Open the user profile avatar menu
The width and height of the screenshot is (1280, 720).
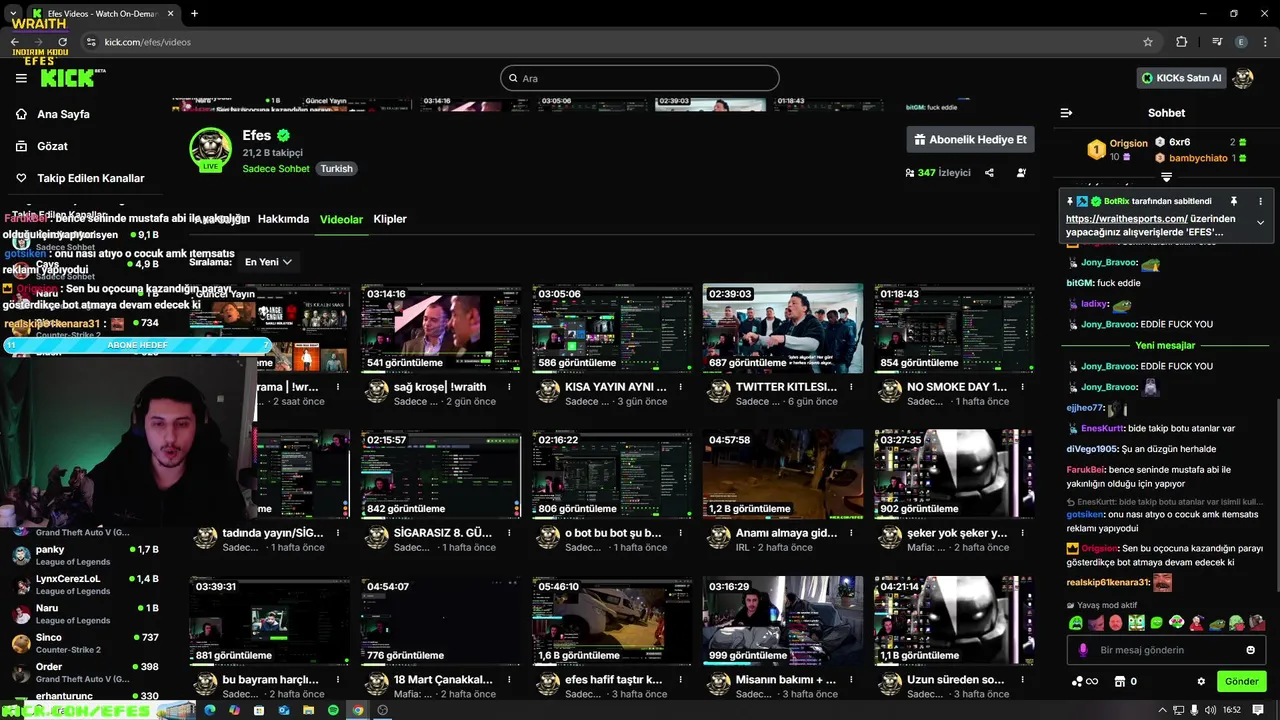[x=1243, y=78]
